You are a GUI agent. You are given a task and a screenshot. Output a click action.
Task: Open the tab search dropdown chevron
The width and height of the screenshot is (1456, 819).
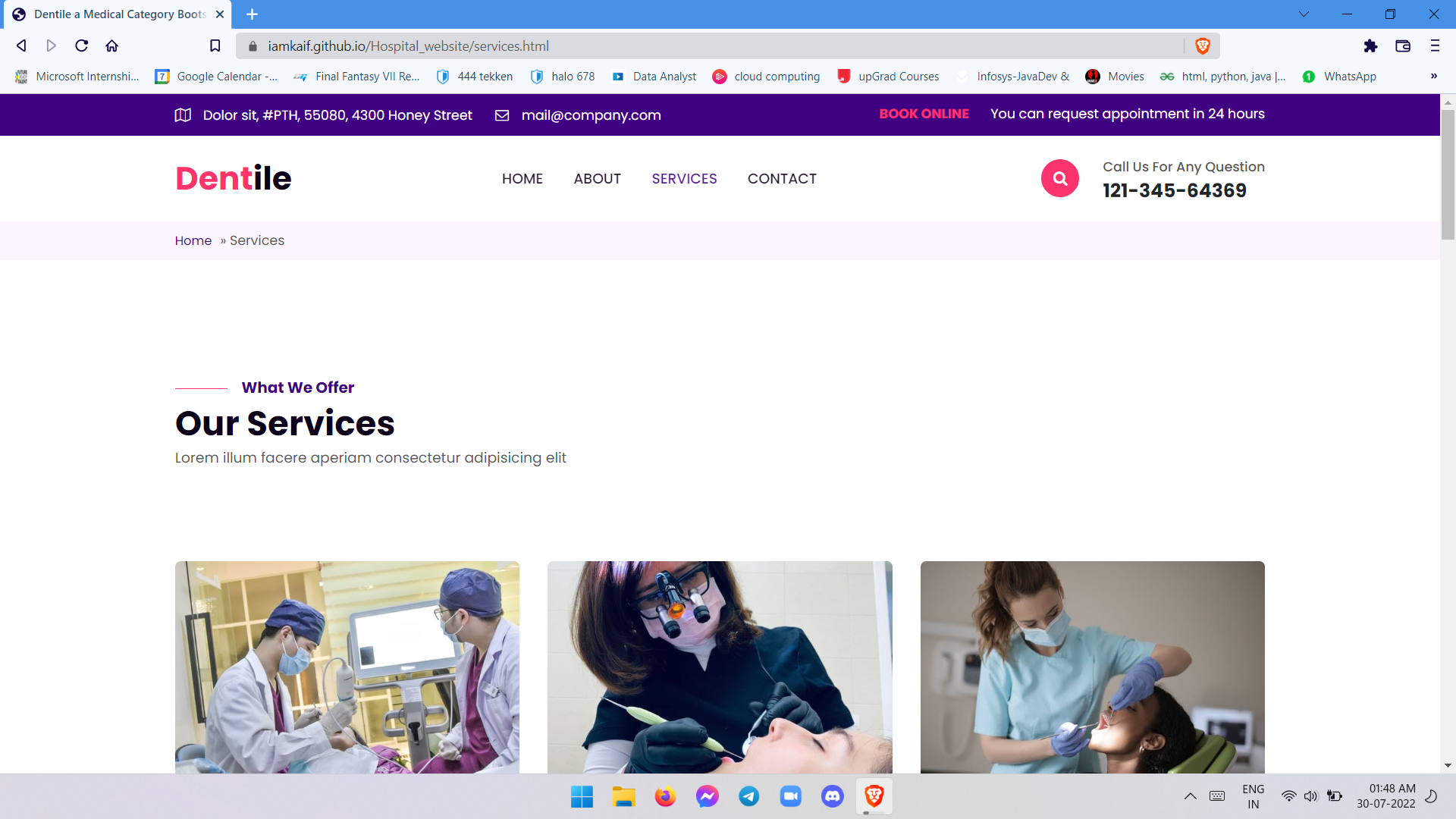(x=1304, y=14)
